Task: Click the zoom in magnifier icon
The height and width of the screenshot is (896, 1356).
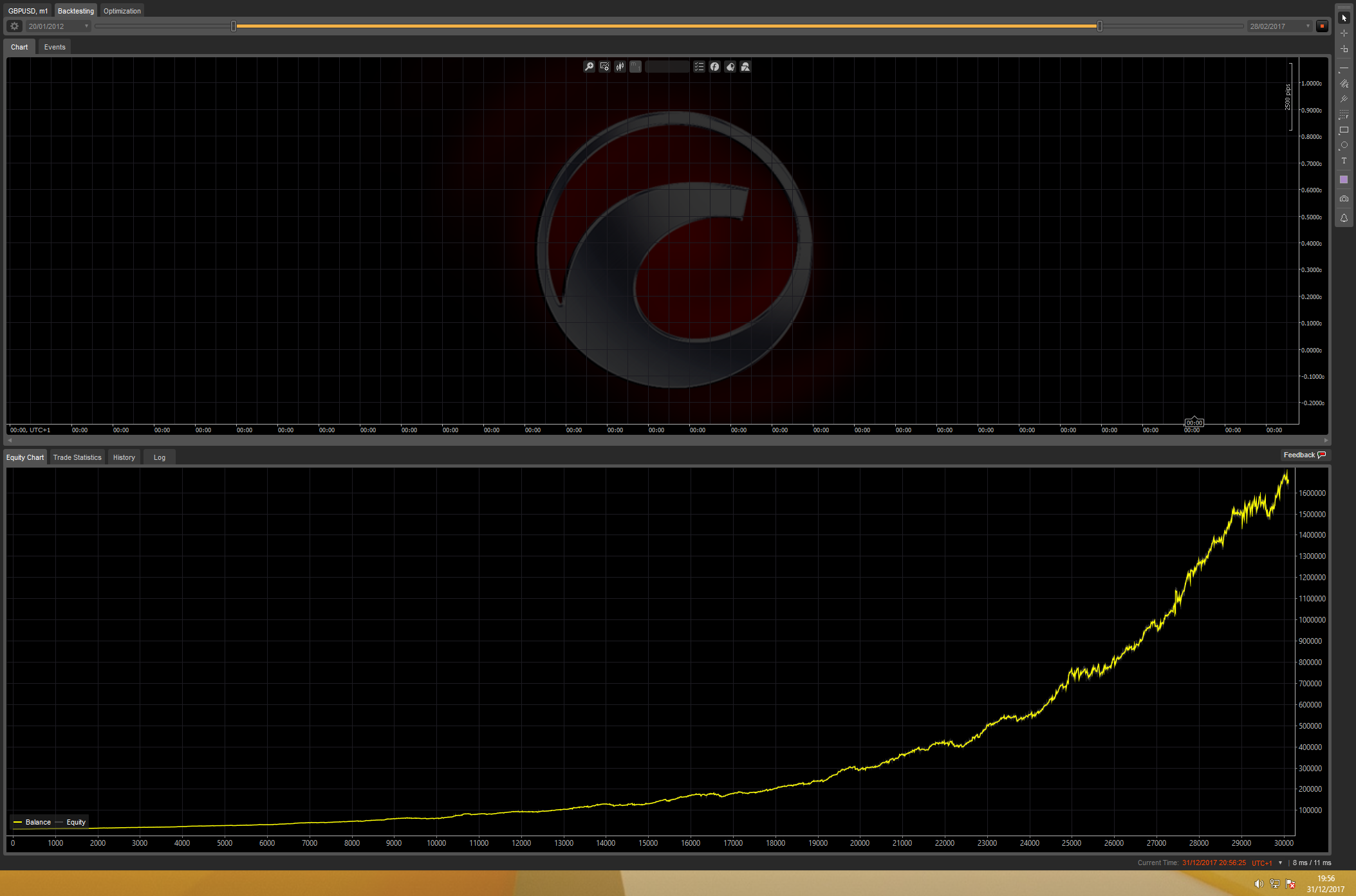Action: 589,67
